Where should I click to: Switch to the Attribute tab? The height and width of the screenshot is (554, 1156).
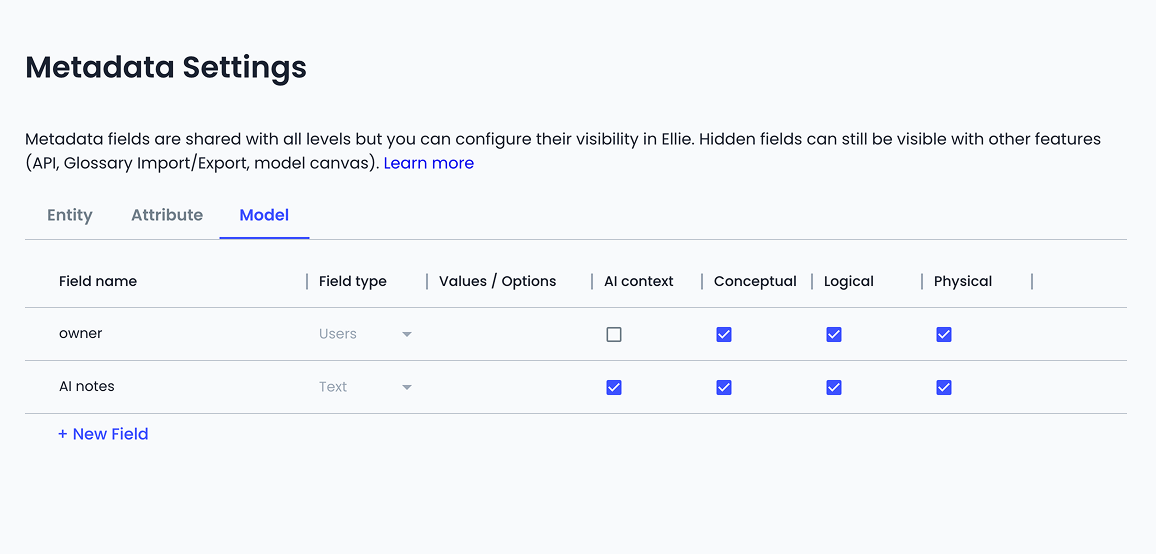[x=167, y=215]
